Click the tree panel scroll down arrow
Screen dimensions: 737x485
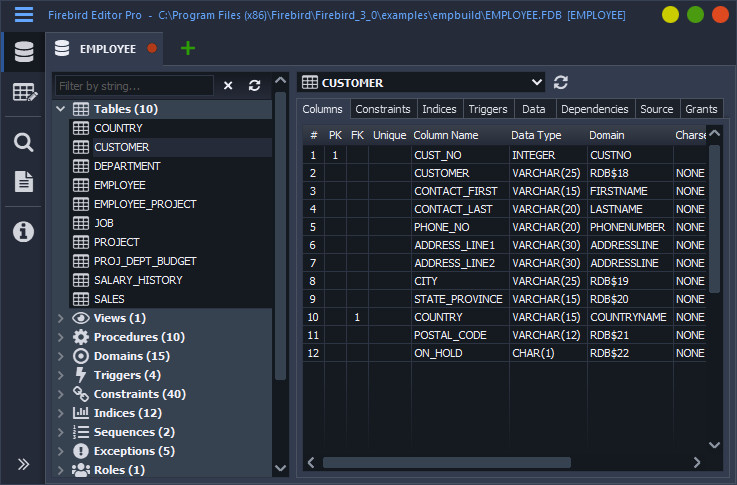(x=280, y=468)
